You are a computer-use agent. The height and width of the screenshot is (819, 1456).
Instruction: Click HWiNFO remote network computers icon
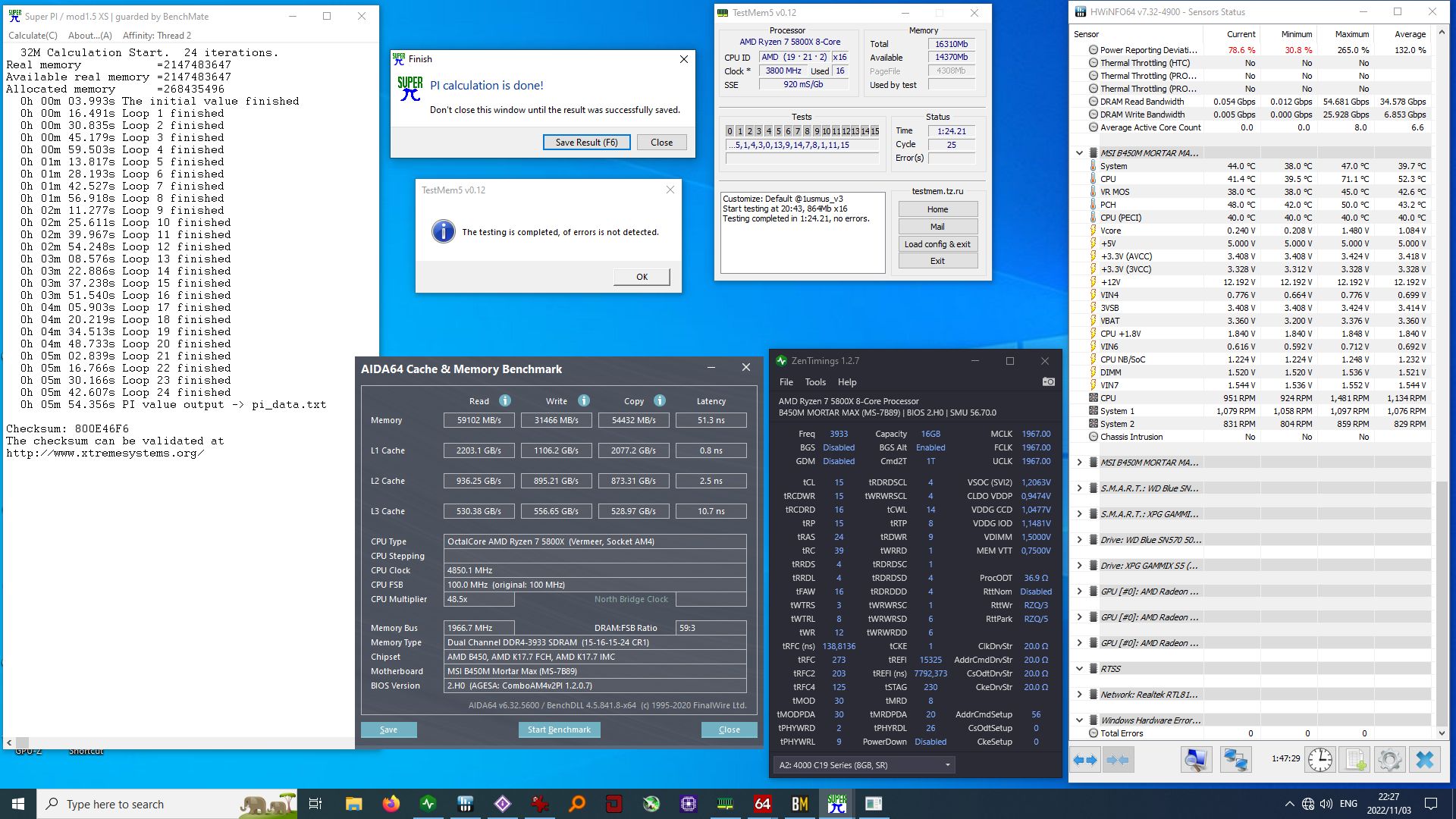(x=1235, y=760)
